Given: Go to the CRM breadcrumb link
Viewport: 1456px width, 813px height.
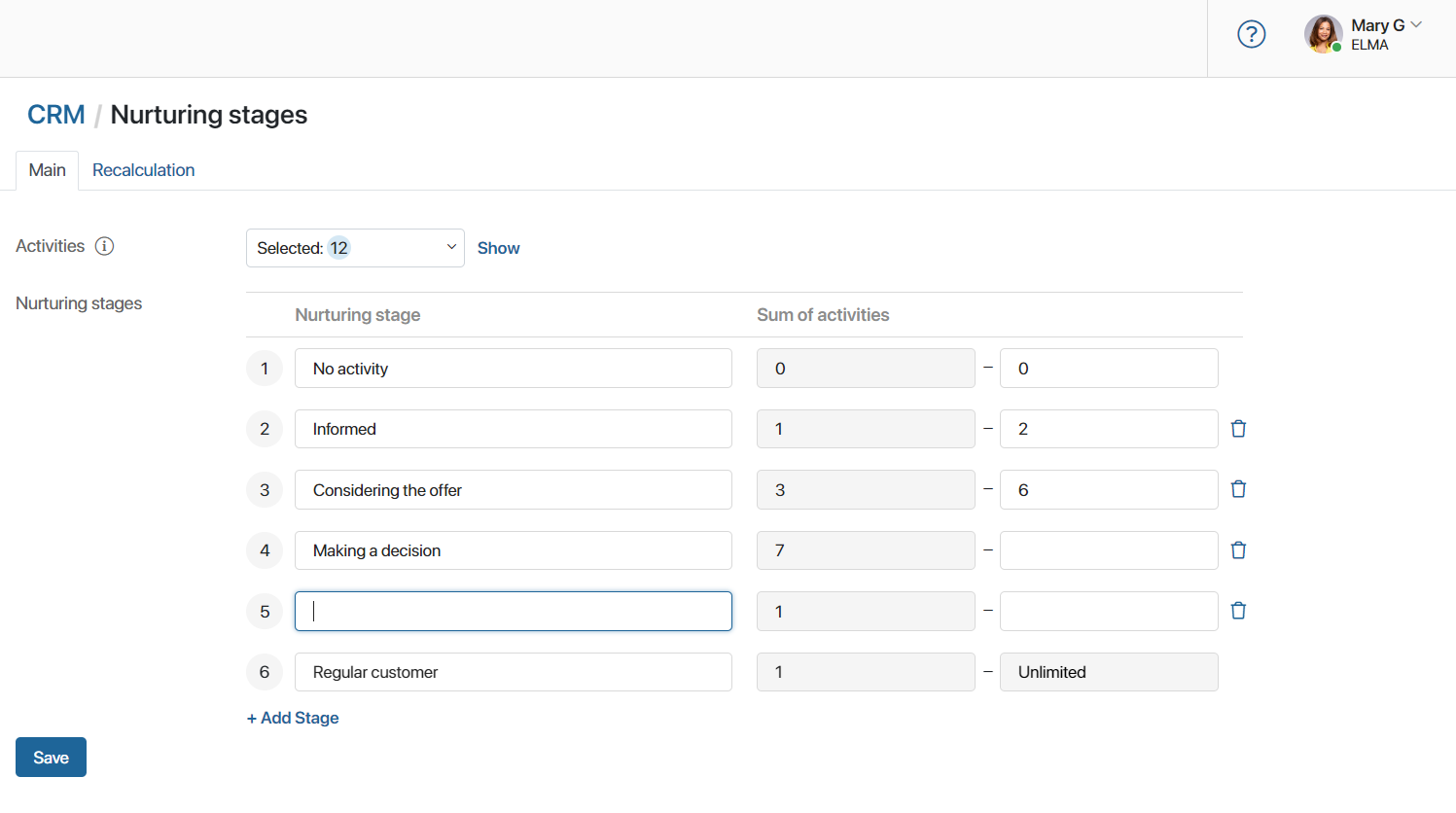Looking at the screenshot, I should (55, 115).
